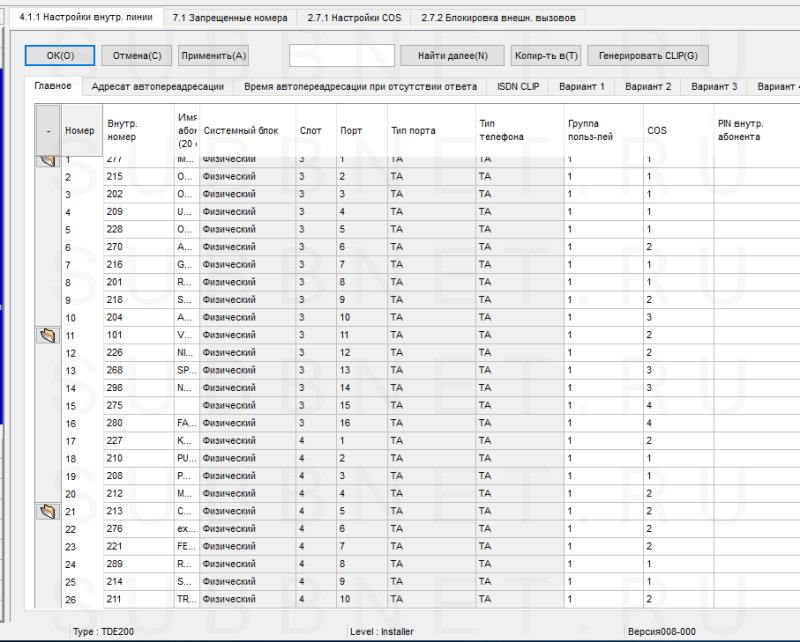The width and height of the screenshot is (800, 642).
Task: Click the COS cell in row 15
Action: click(675, 406)
